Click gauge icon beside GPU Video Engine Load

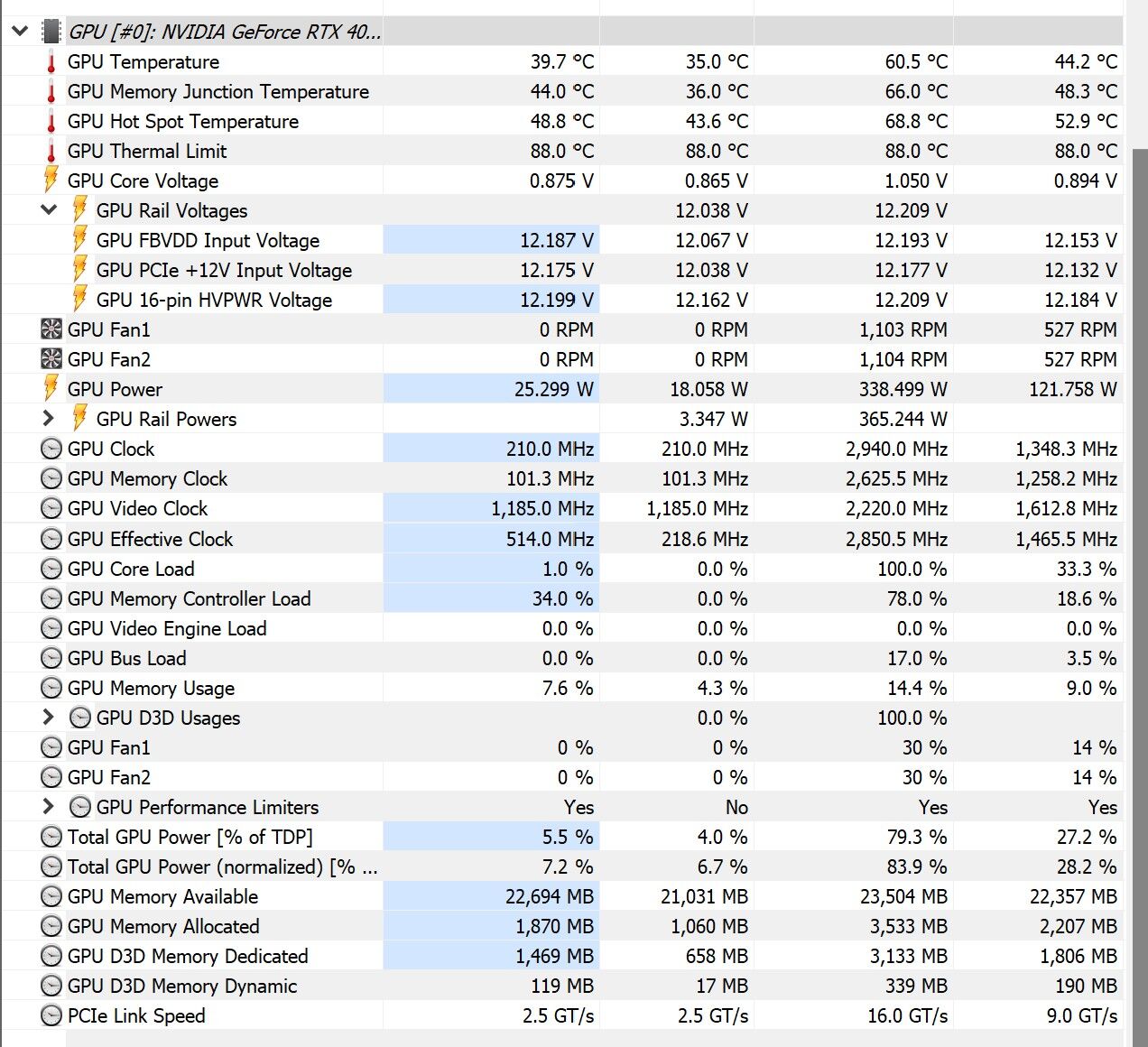pos(51,628)
